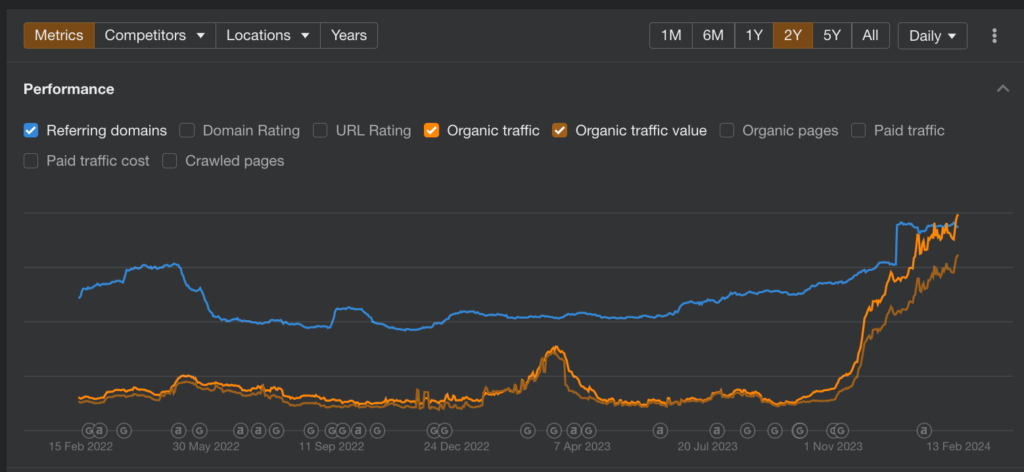Enable the URL Rating checkbox
This screenshot has height=472, width=1024.
[x=321, y=130]
